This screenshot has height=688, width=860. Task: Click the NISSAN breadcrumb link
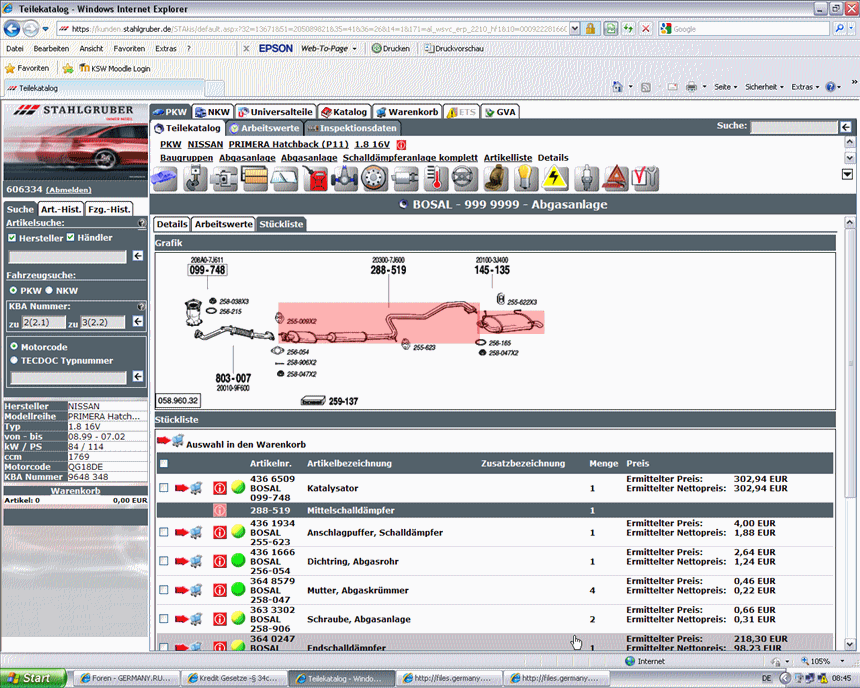(205, 144)
